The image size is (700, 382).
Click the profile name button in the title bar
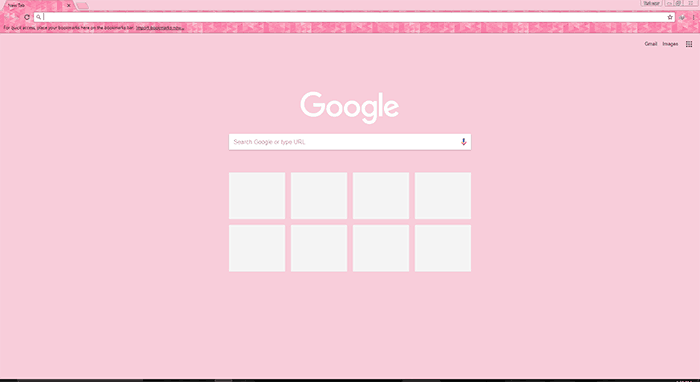pos(651,3)
